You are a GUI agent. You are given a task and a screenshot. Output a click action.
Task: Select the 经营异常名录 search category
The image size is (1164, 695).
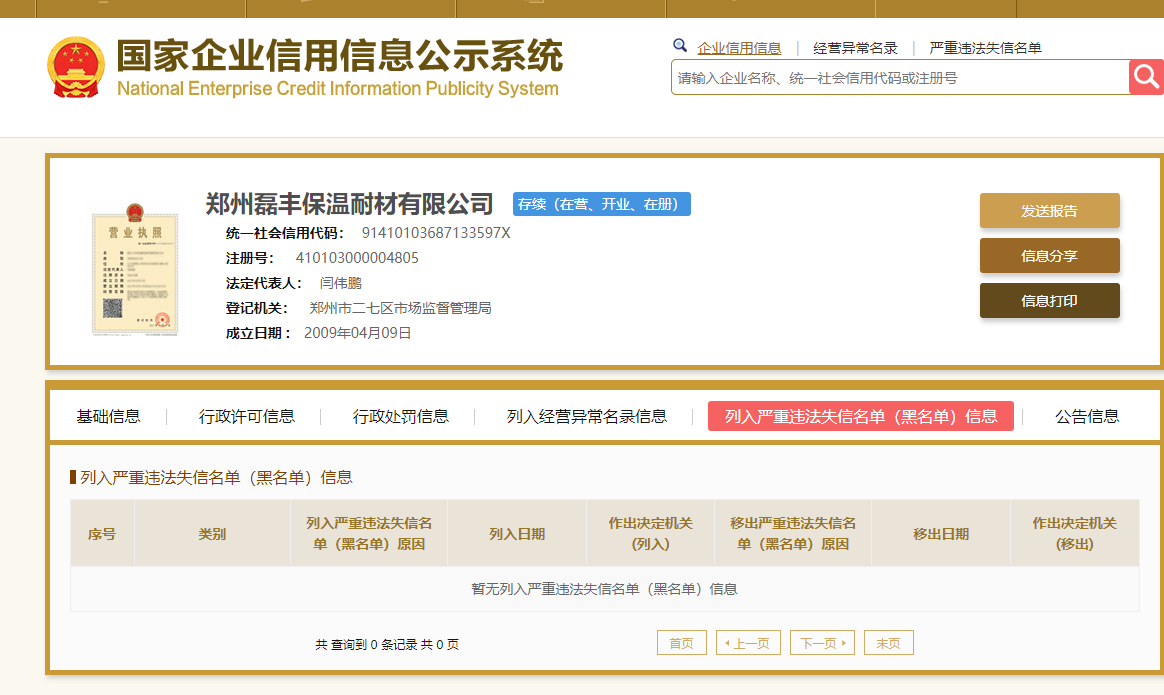coord(855,48)
